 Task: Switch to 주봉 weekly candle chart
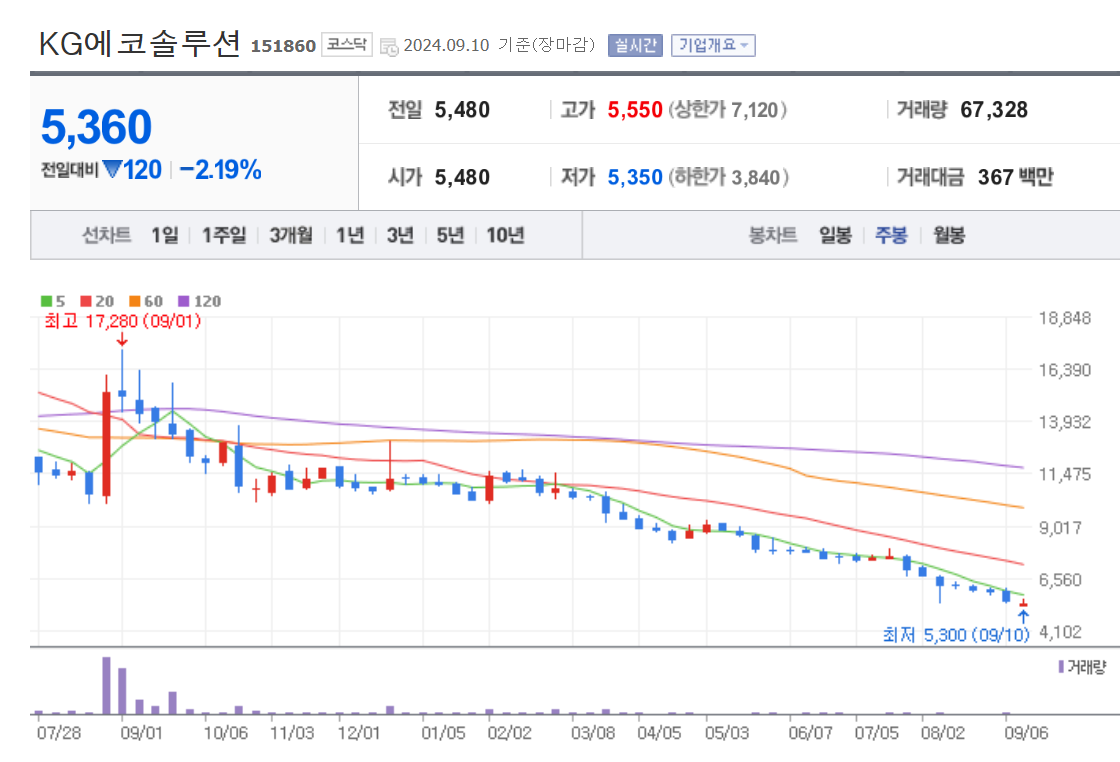click(891, 235)
